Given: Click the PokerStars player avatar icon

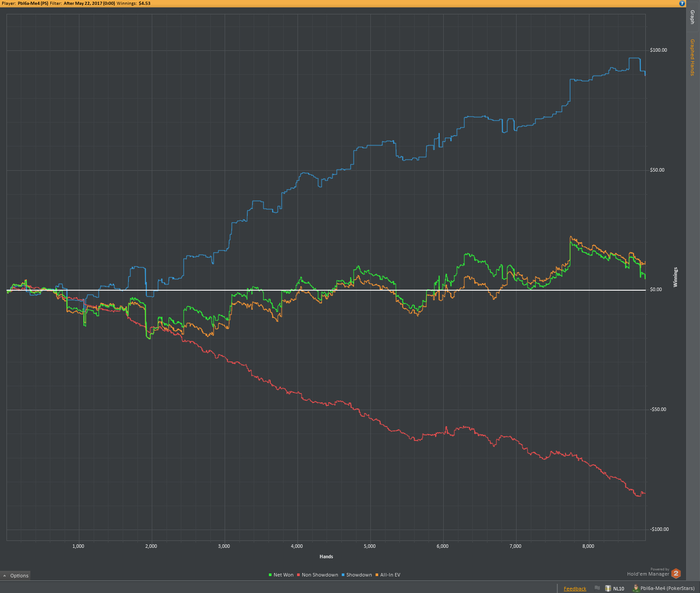Looking at the screenshot, I should click(636, 588).
